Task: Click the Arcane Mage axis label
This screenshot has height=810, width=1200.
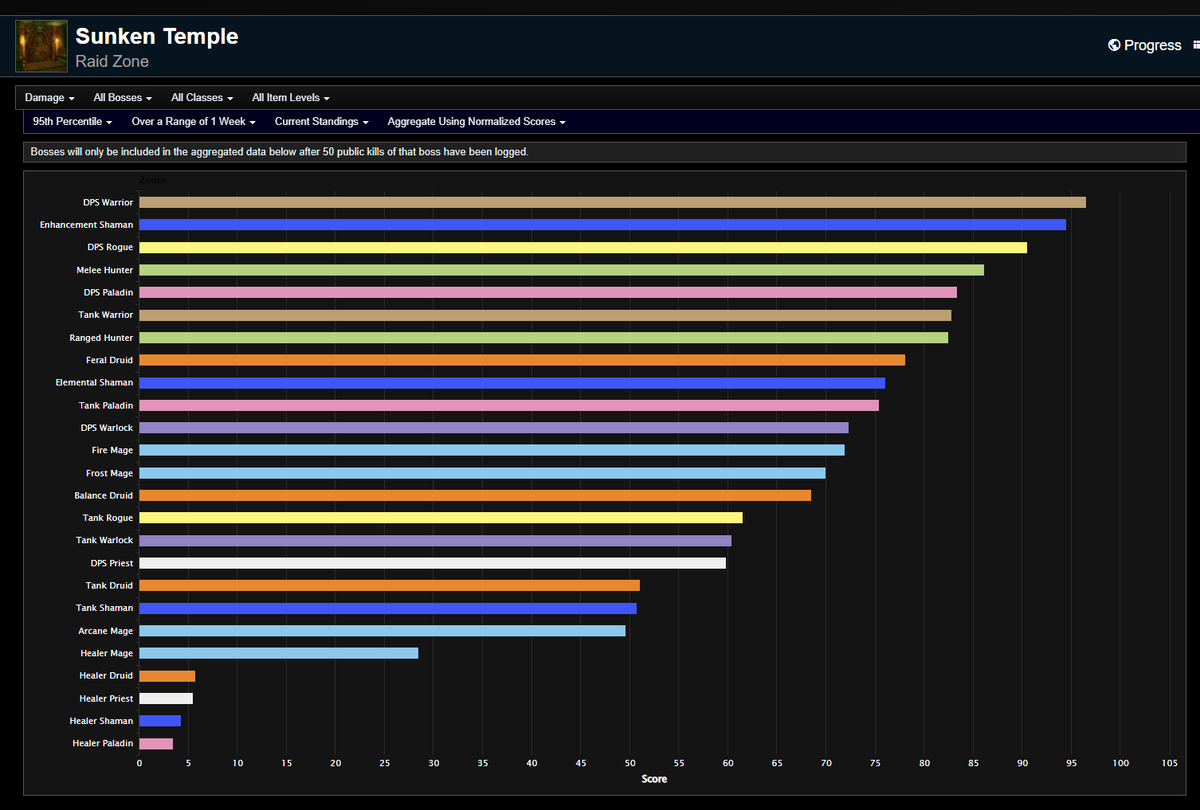Action: coord(106,631)
